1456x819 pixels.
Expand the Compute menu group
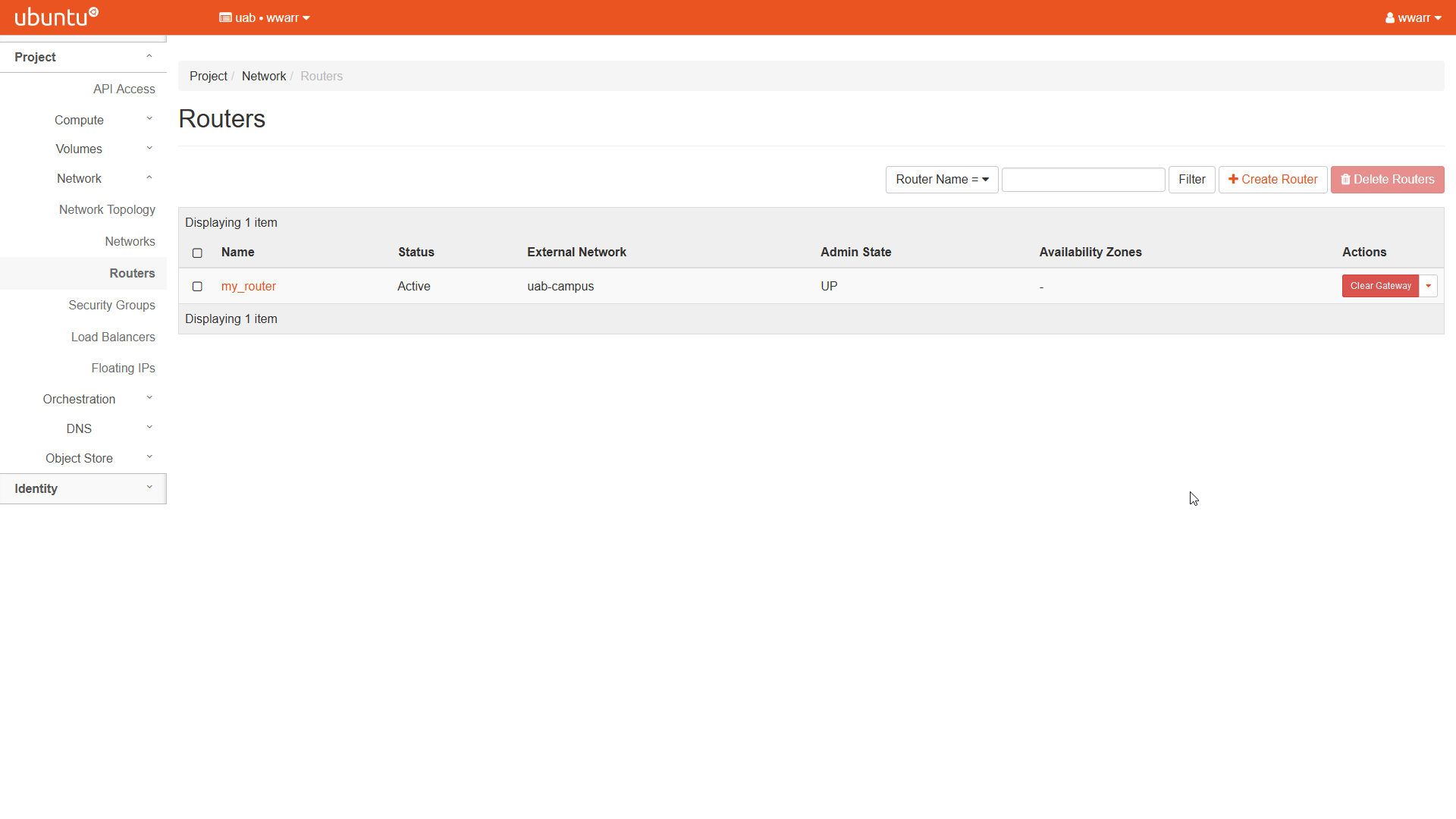pos(83,120)
